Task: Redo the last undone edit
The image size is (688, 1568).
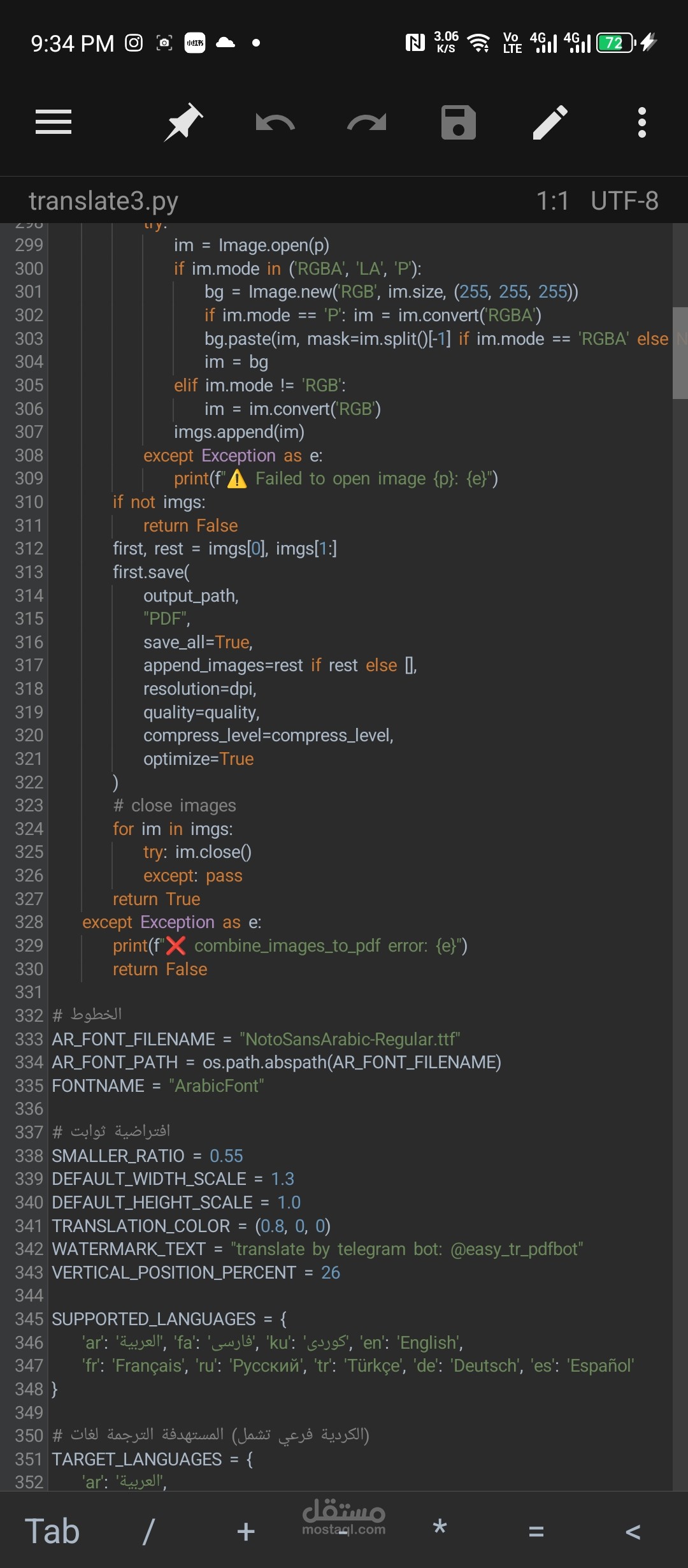Action: tap(367, 122)
